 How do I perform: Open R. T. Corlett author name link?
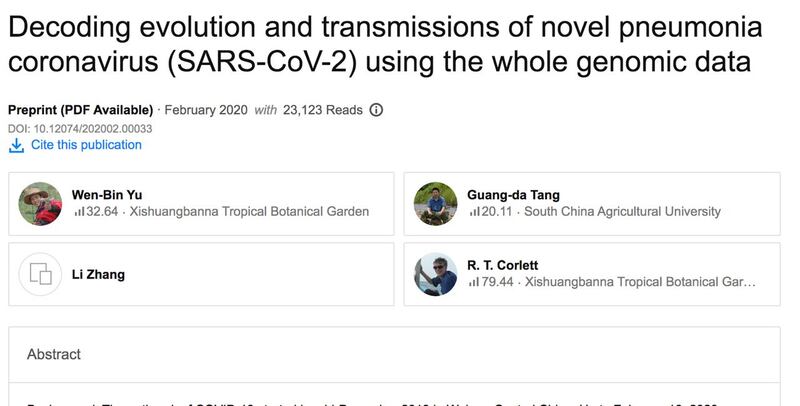pyautogui.click(x=503, y=265)
